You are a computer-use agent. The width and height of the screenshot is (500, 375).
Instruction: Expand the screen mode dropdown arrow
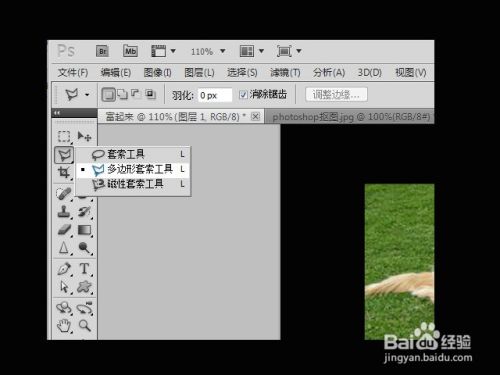pos(299,51)
